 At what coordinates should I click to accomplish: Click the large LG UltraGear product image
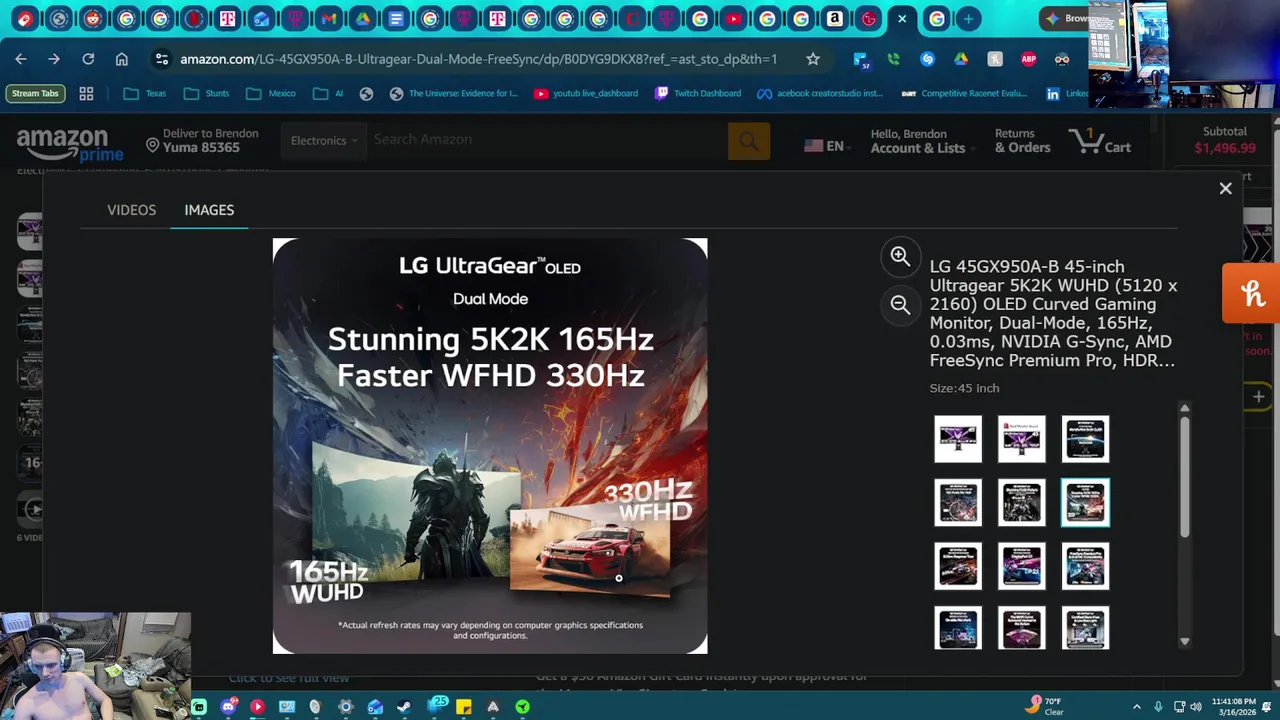pyautogui.click(x=490, y=446)
